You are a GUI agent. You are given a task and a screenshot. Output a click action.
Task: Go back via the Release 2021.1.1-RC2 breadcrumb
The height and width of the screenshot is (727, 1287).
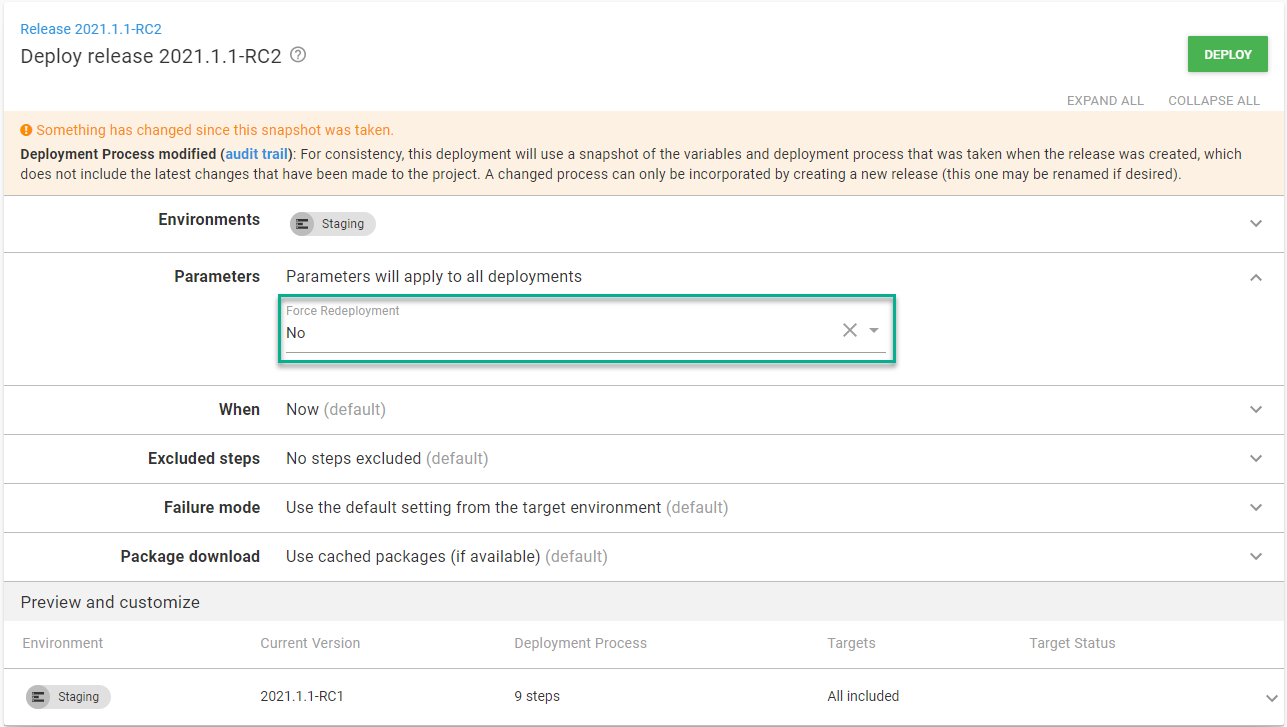(x=90, y=28)
